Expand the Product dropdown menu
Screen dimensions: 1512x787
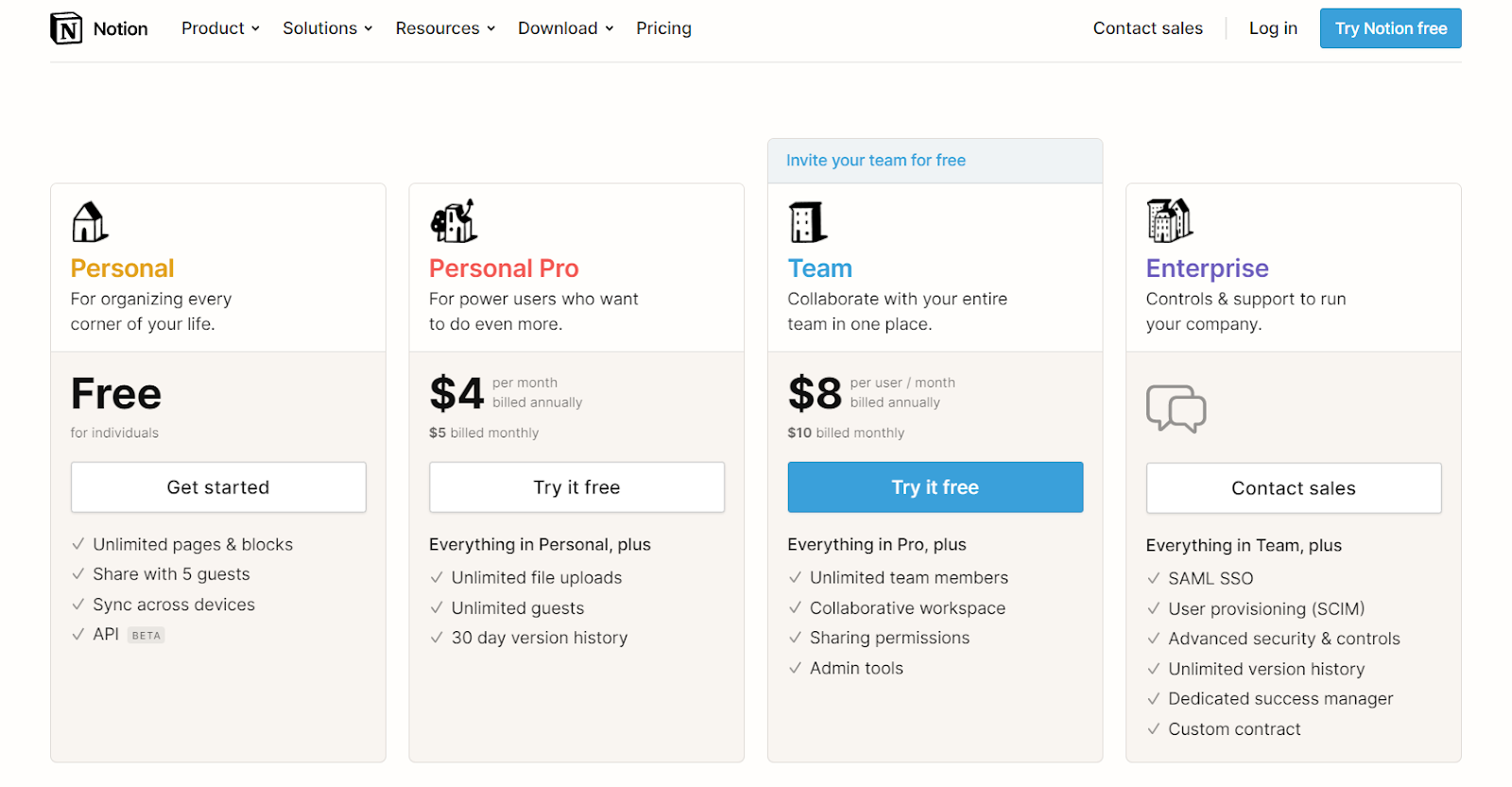[220, 28]
